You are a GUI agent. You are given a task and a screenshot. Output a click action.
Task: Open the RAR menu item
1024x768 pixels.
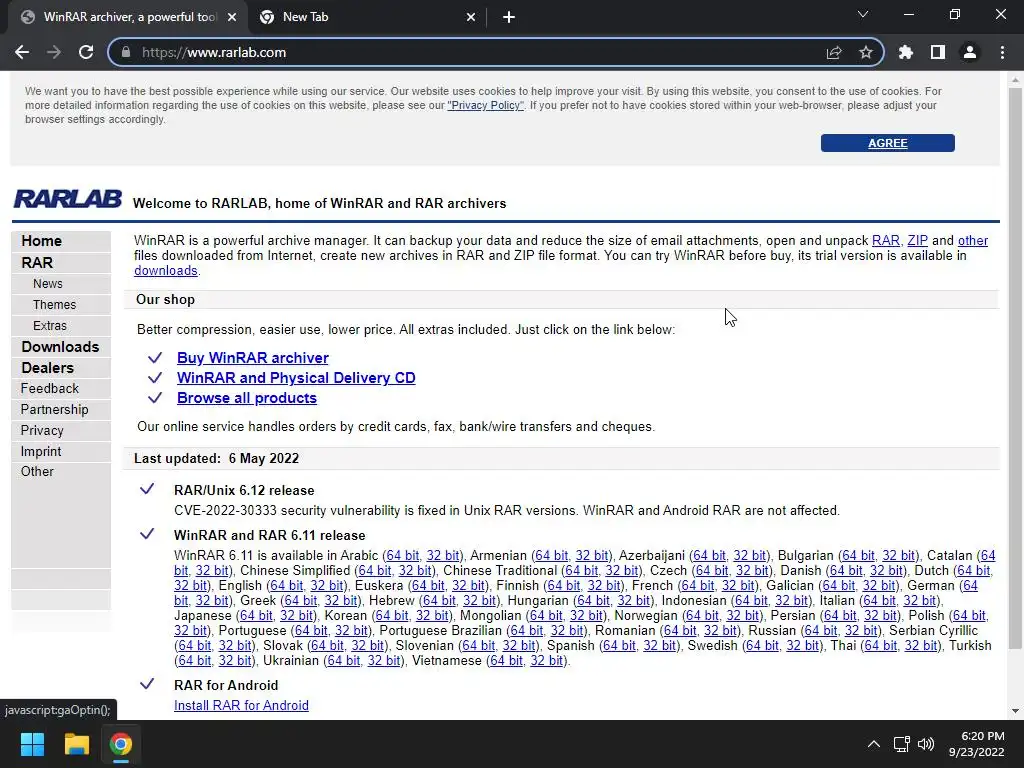pyautogui.click(x=37, y=263)
